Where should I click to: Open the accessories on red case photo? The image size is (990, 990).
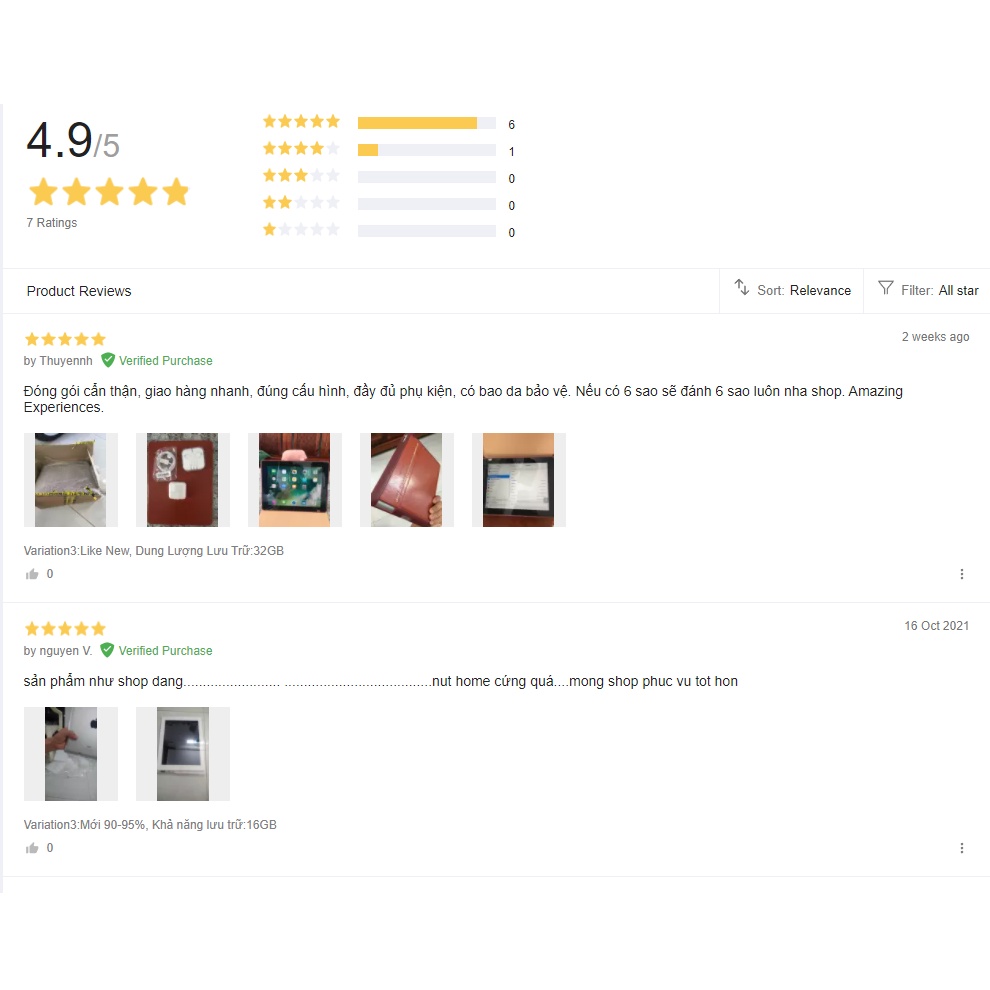coord(182,480)
